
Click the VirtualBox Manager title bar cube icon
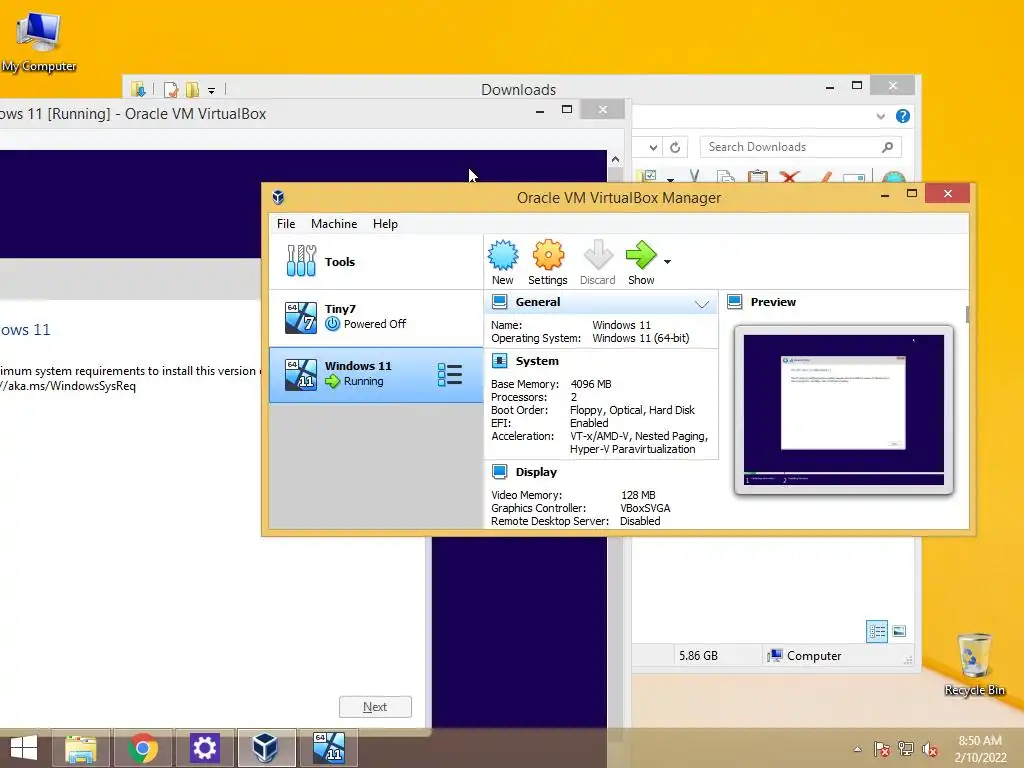click(278, 197)
